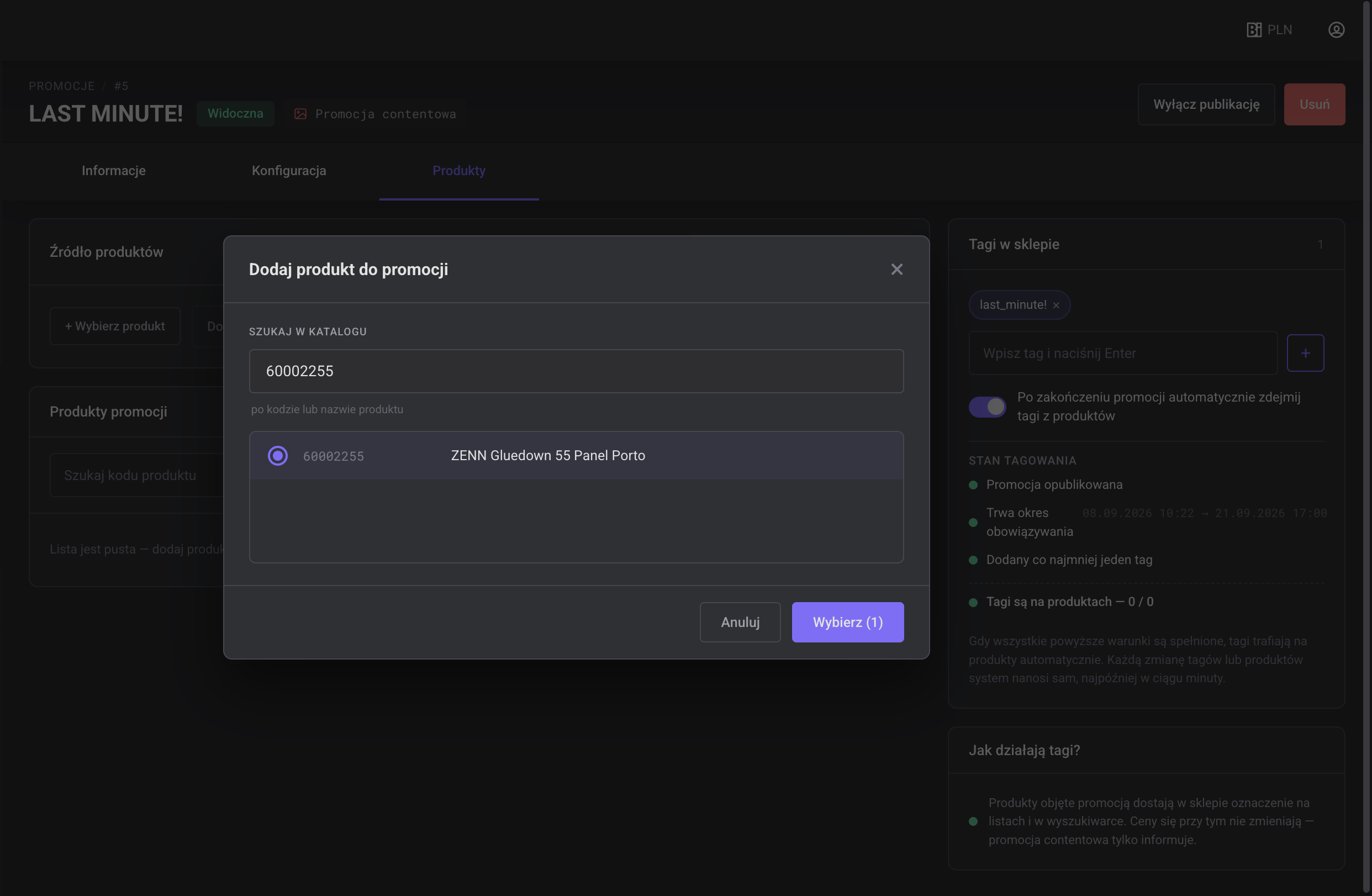
Task: Click the Jak działają tagi? heading
Action: (x=1024, y=750)
